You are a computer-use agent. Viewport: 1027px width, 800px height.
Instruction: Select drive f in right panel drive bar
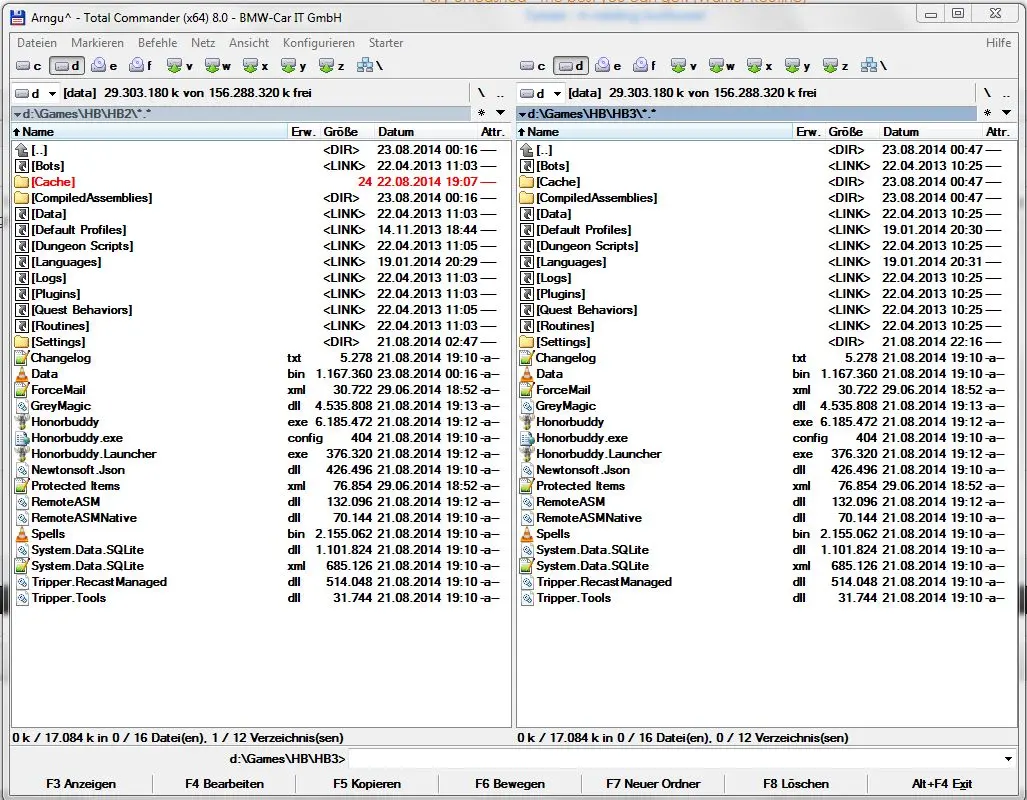click(x=644, y=66)
